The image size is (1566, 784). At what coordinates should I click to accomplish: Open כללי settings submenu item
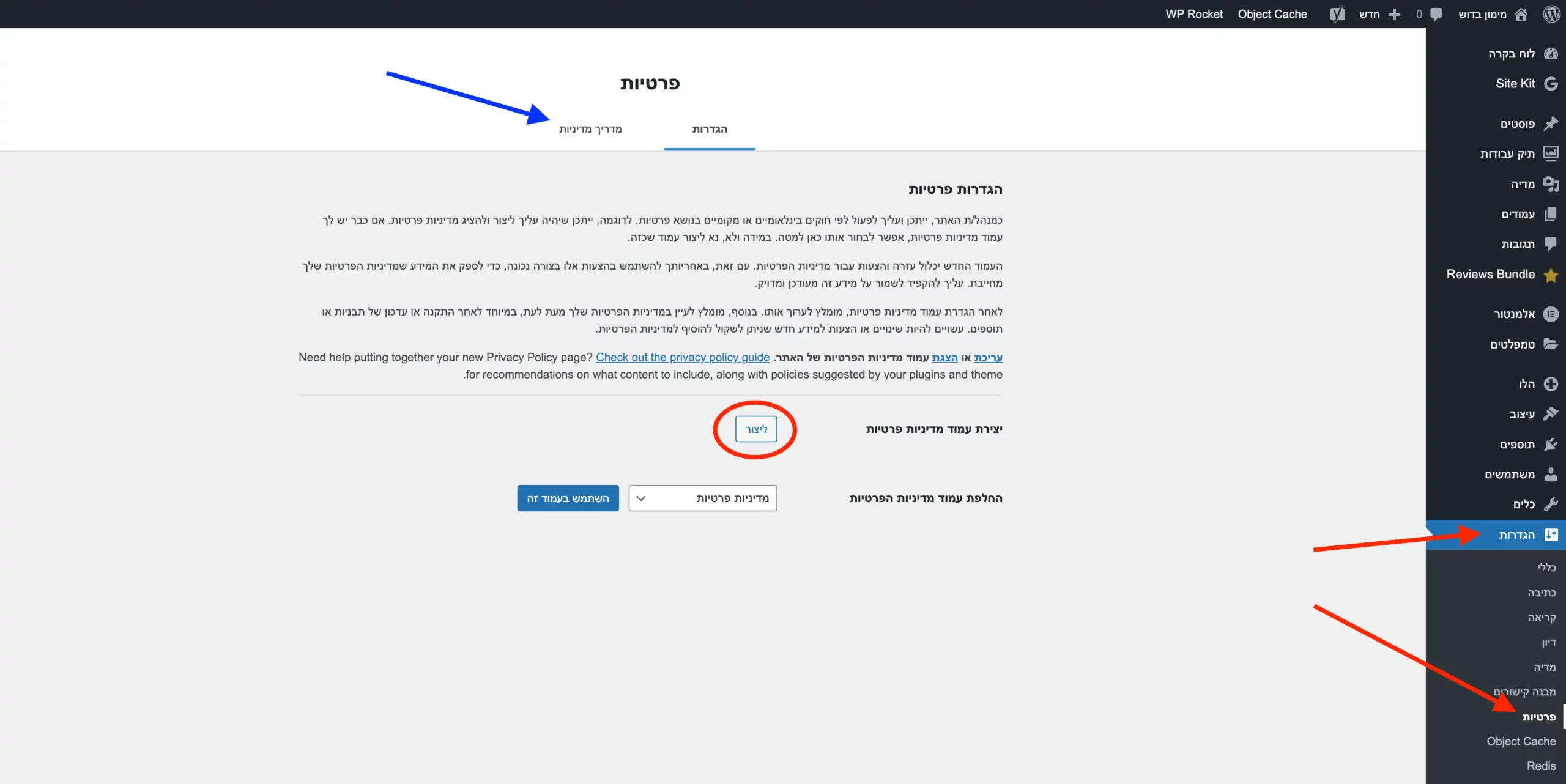[x=1546, y=568]
